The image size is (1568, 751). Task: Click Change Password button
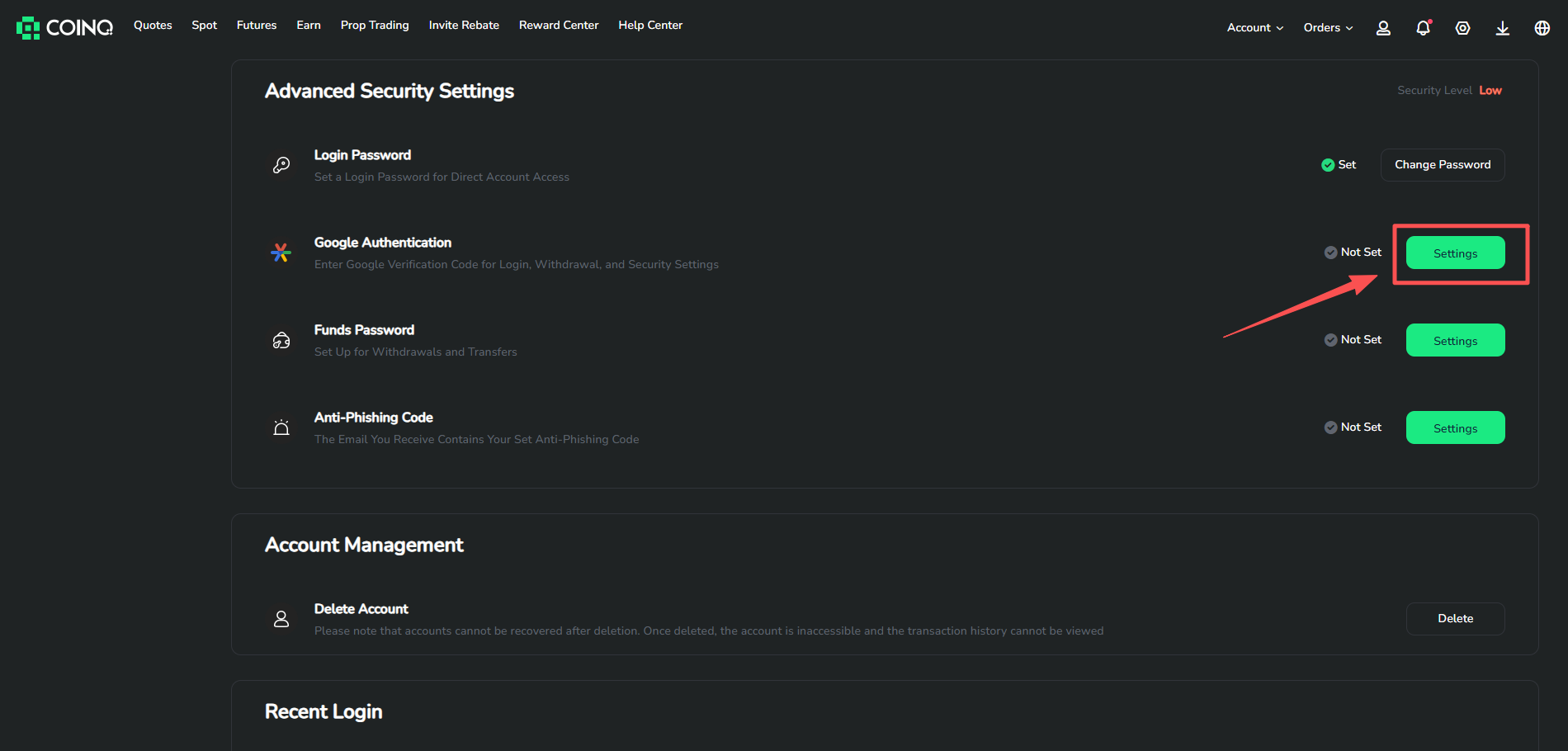[1442, 164]
